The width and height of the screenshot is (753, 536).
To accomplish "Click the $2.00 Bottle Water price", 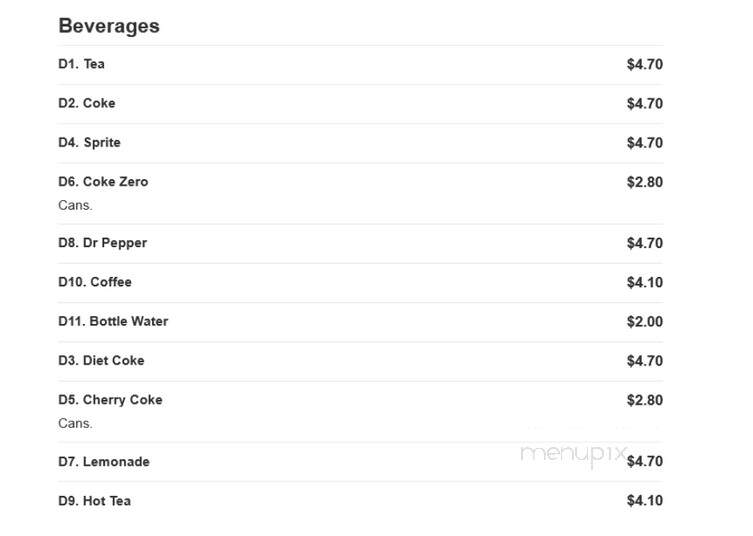I will (x=644, y=322).
